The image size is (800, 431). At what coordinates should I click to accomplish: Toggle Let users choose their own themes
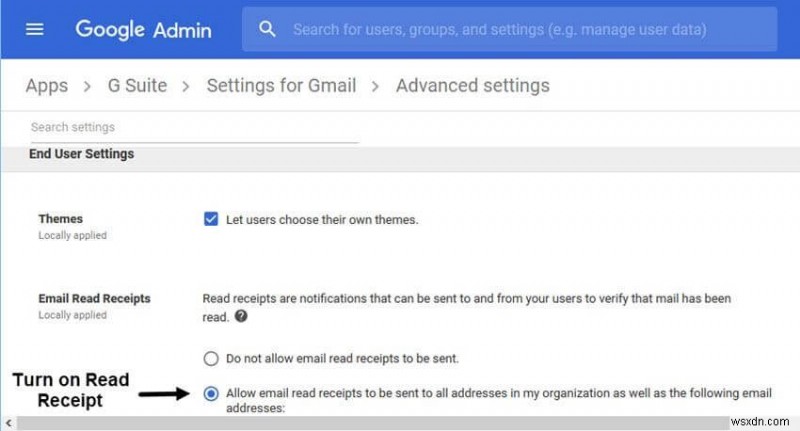211,219
